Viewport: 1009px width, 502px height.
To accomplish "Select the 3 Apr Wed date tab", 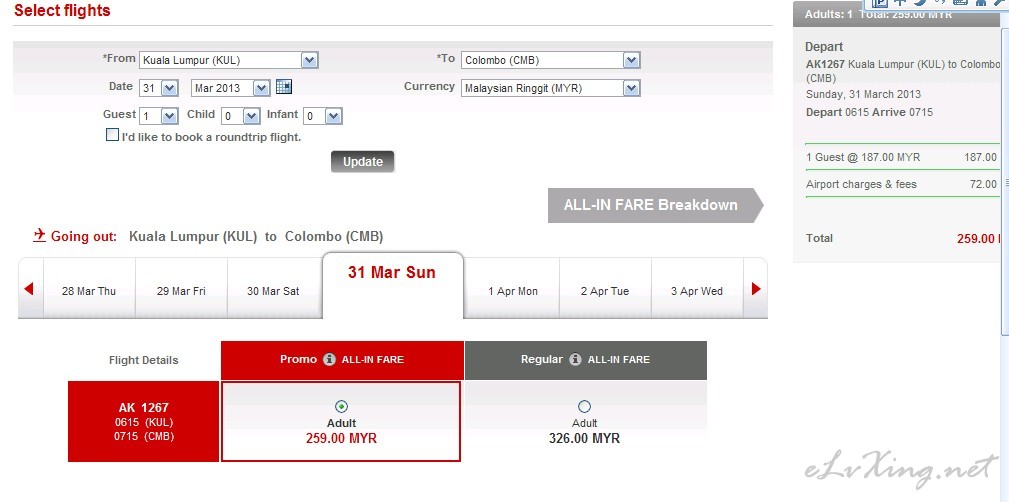I will pos(697,289).
